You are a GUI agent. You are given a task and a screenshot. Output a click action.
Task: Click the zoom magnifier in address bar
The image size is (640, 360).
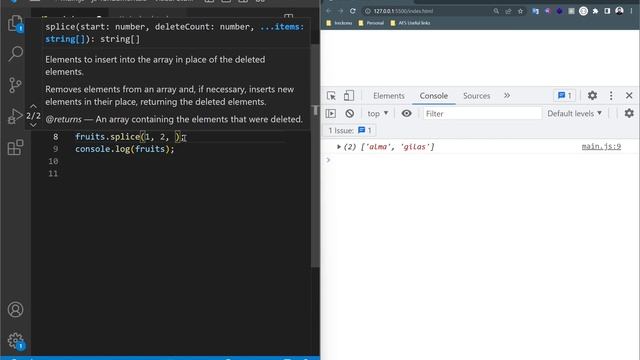coord(496,11)
